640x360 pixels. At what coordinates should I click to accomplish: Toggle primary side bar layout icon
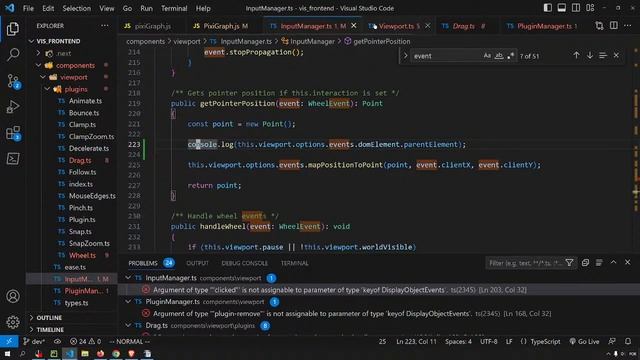tap(547, 8)
